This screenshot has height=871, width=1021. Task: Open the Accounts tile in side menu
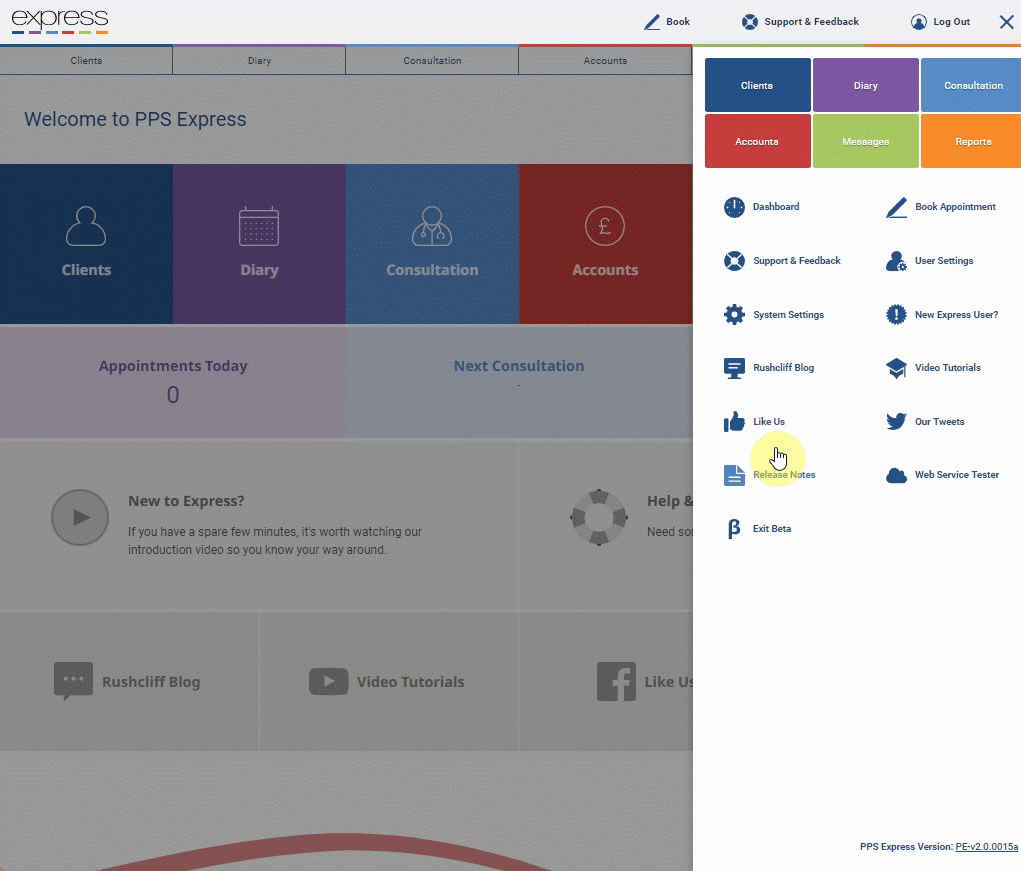click(758, 141)
